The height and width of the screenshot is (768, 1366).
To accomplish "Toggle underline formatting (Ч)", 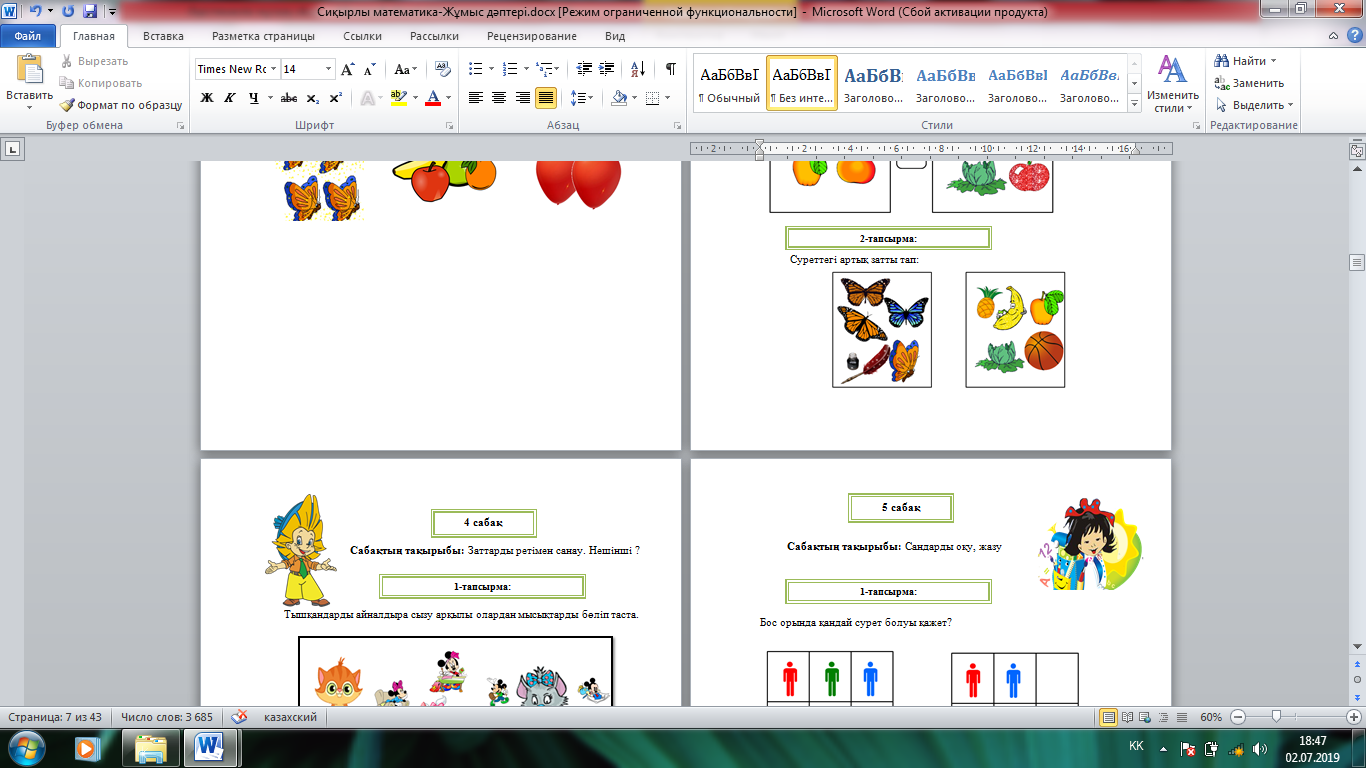I will tap(255, 98).
